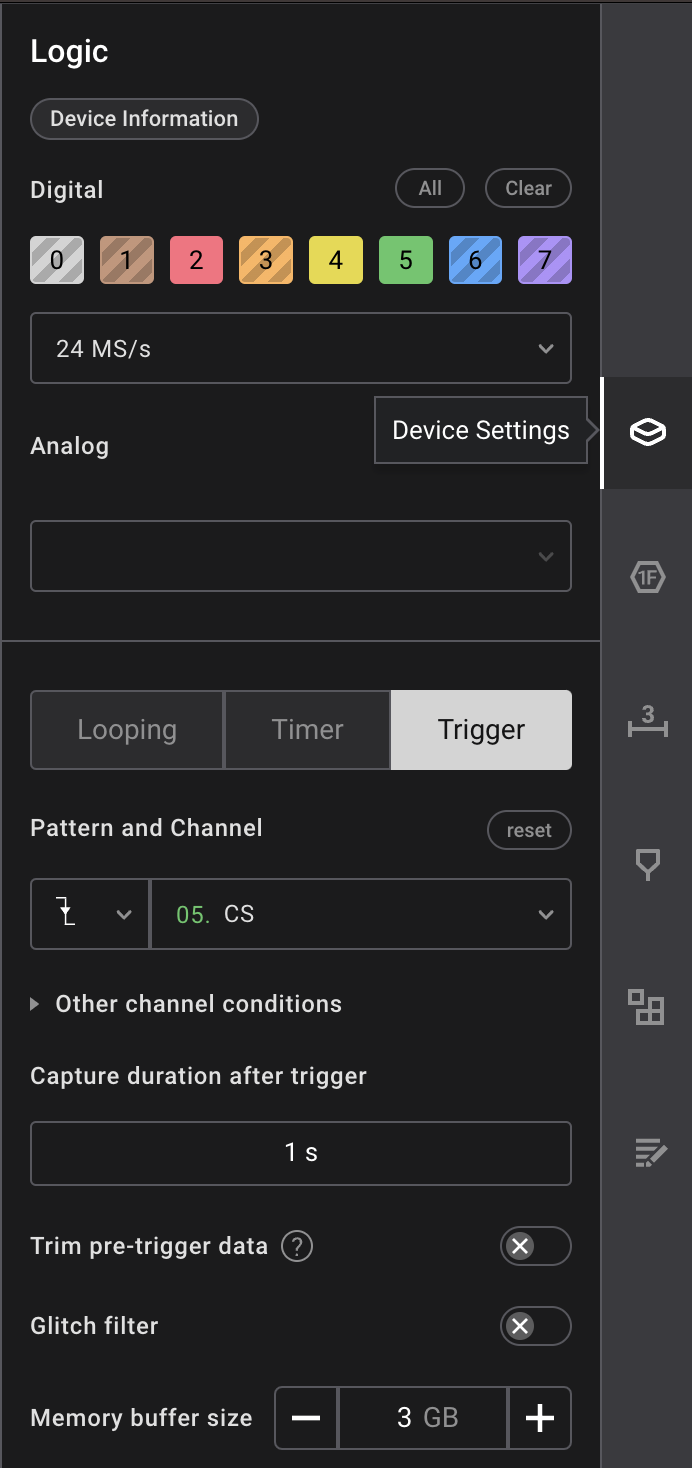This screenshot has height=1468, width=692.
Task: Open the protocol analyzers panel with the 1F hexagon icon
Action: pos(646,577)
